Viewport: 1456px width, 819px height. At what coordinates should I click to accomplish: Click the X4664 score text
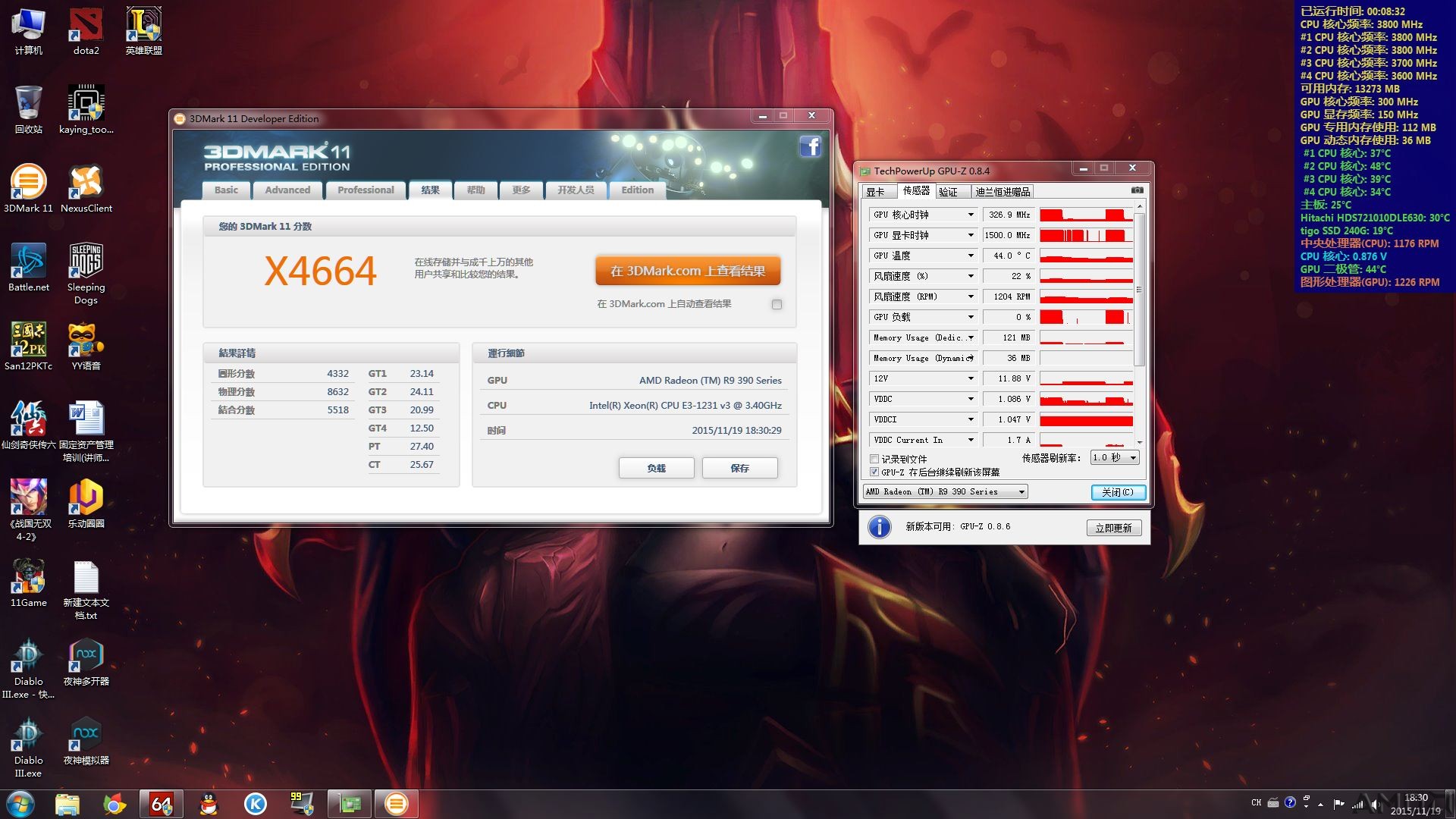320,271
